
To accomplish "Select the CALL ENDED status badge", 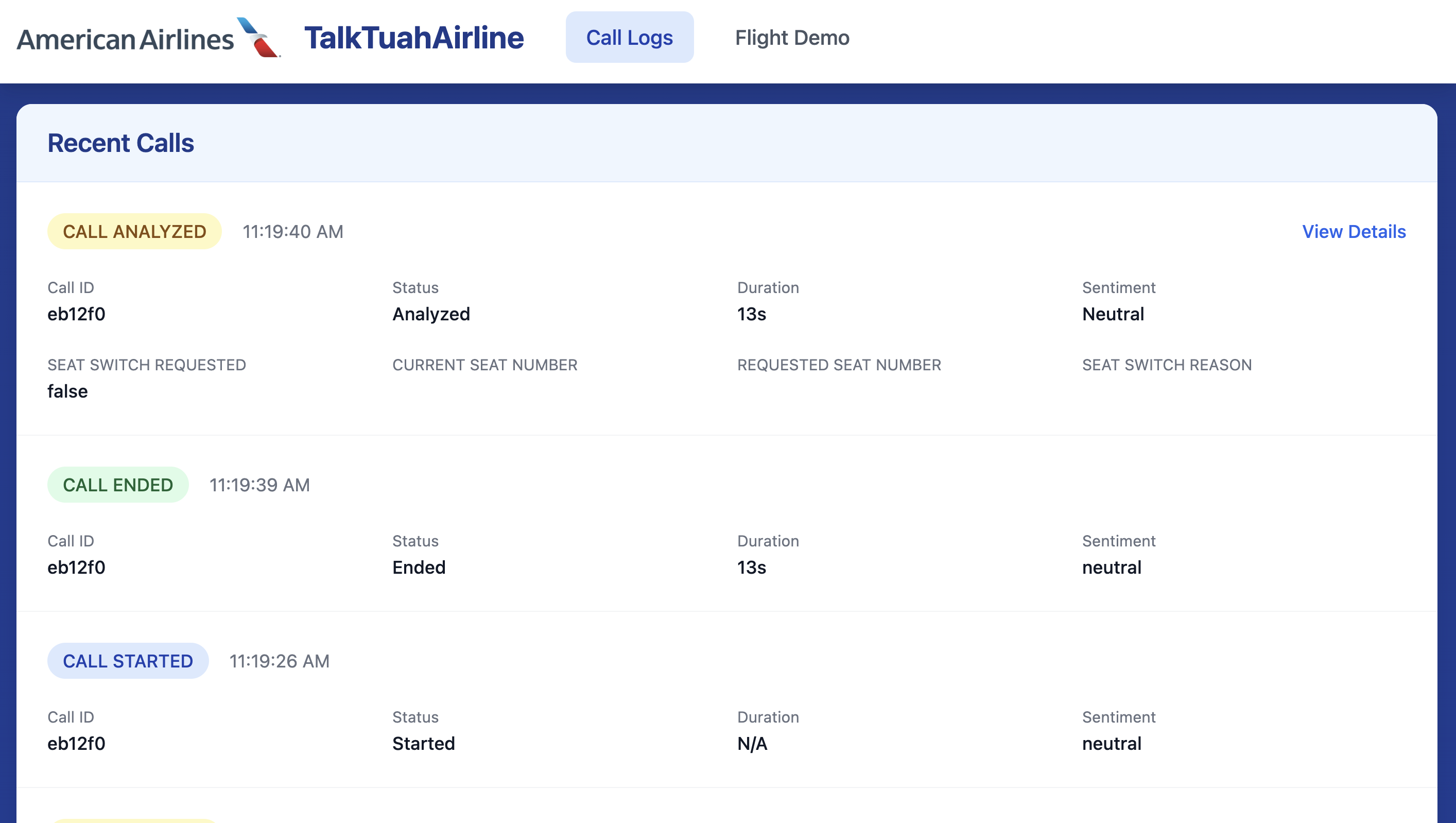I will (117, 485).
